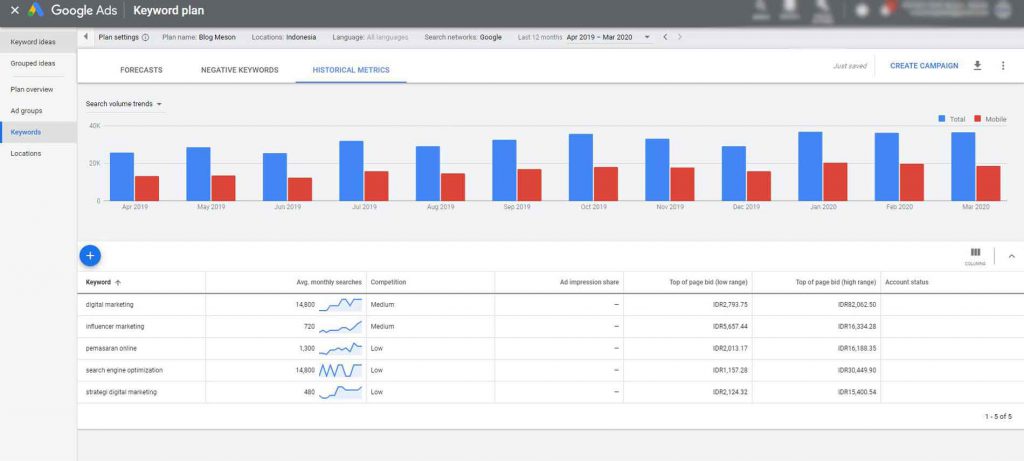The width and height of the screenshot is (1024, 461).
Task: Switch to the Forecasts tab
Action: [141, 70]
